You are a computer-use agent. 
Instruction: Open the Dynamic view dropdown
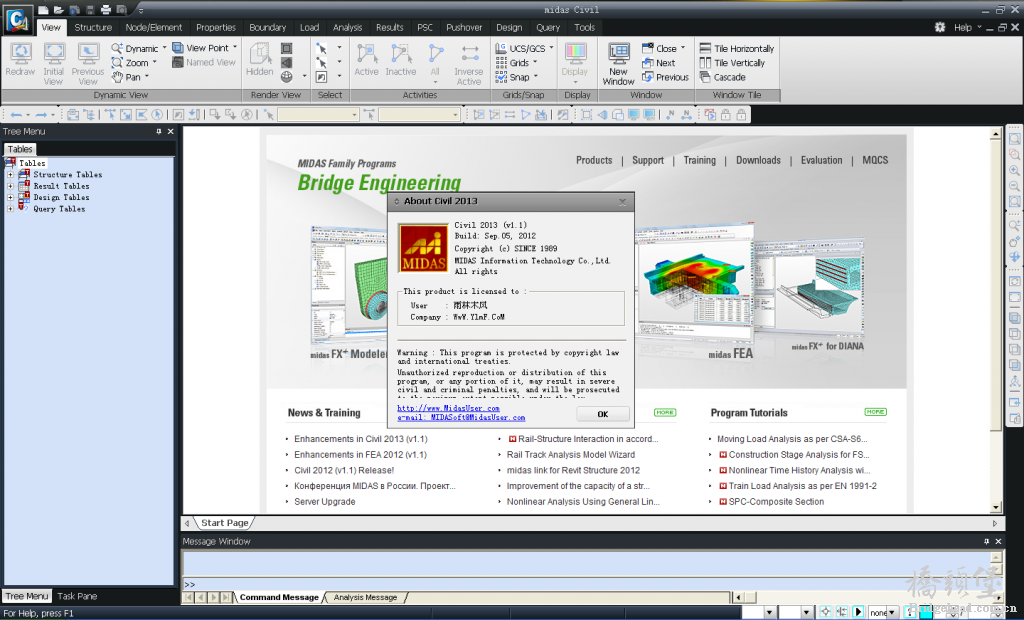pyautogui.click(x=165, y=48)
